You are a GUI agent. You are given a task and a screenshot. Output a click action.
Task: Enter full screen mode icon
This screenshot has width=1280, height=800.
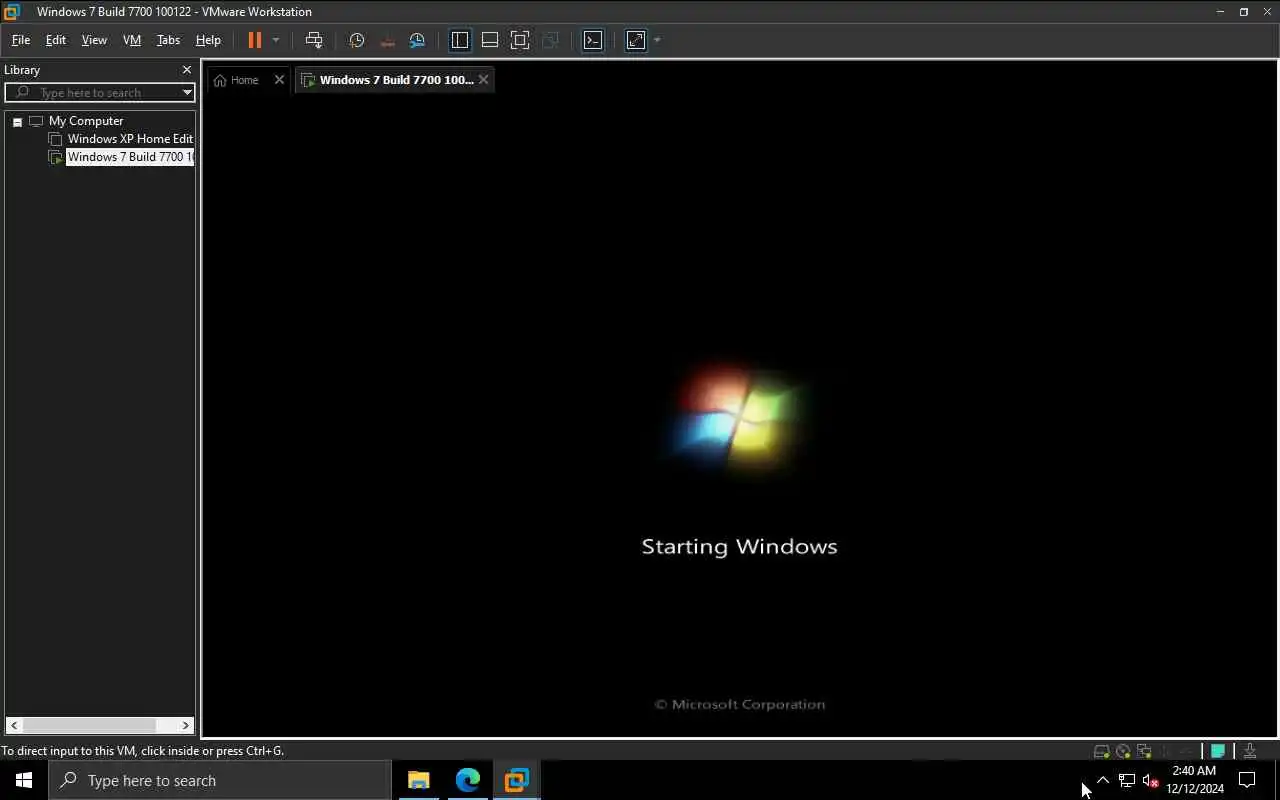tap(520, 40)
